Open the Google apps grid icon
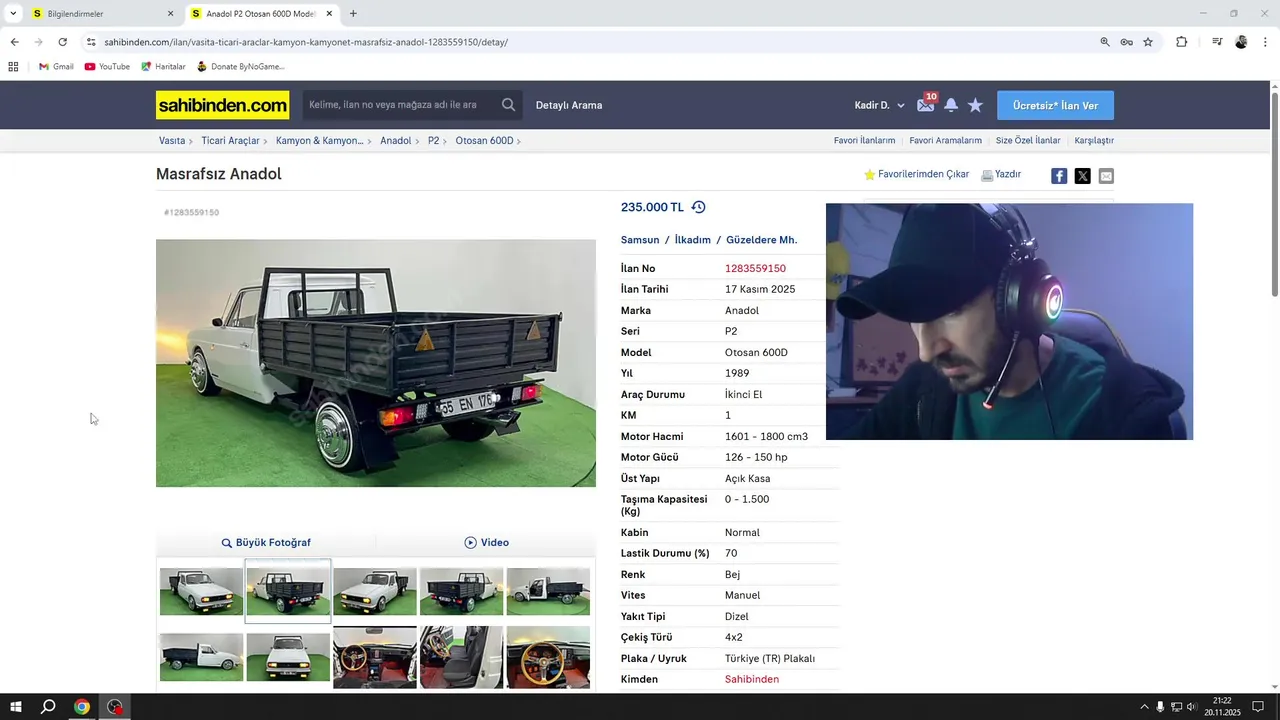Viewport: 1280px width, 720px height. pyautogui.click(x=13, y=67)
